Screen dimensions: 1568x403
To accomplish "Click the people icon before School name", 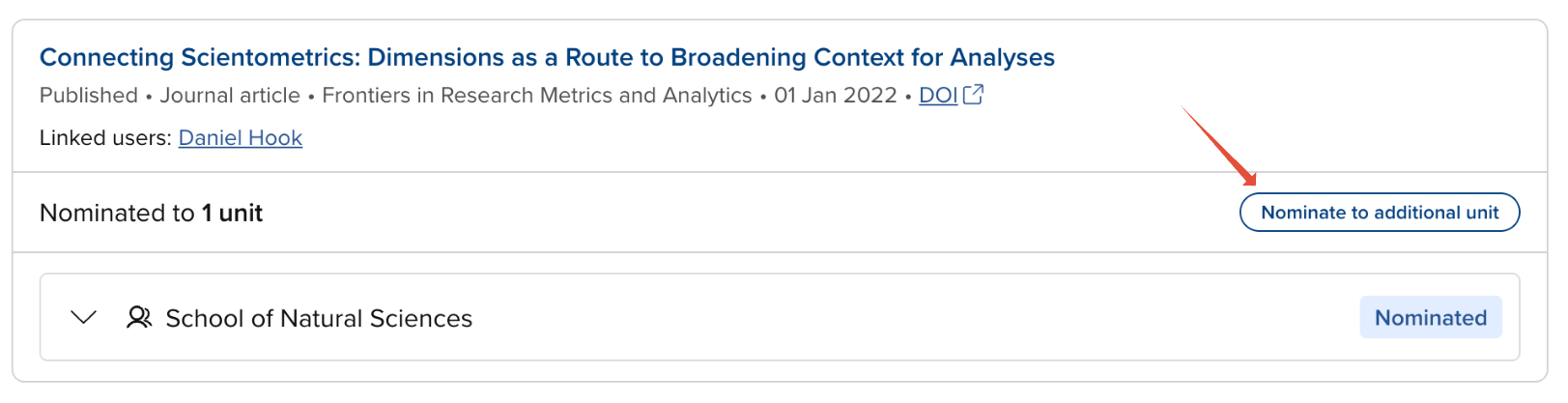I will tap(139, 318).
